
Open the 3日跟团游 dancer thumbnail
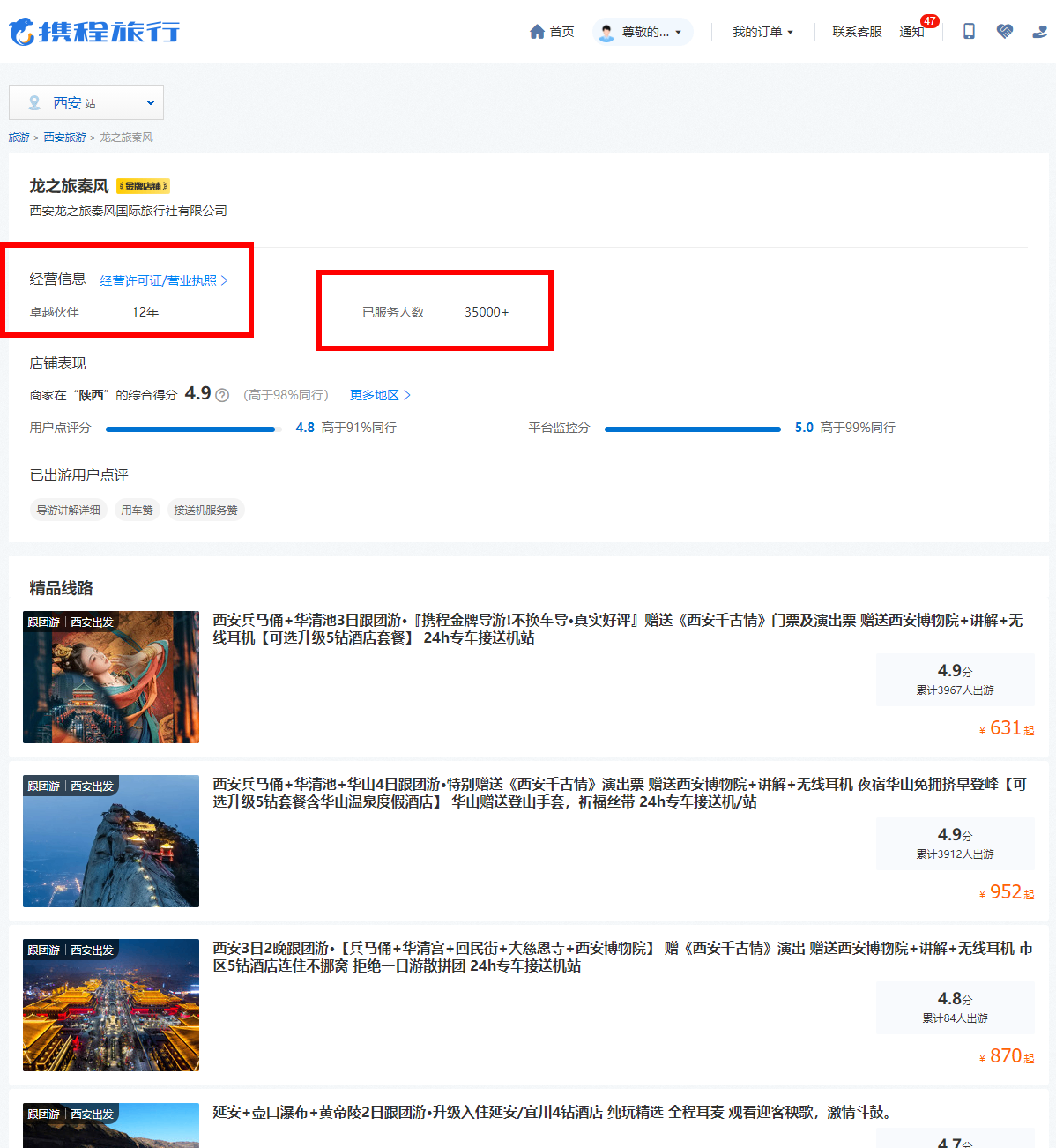[x=111, y=677]
